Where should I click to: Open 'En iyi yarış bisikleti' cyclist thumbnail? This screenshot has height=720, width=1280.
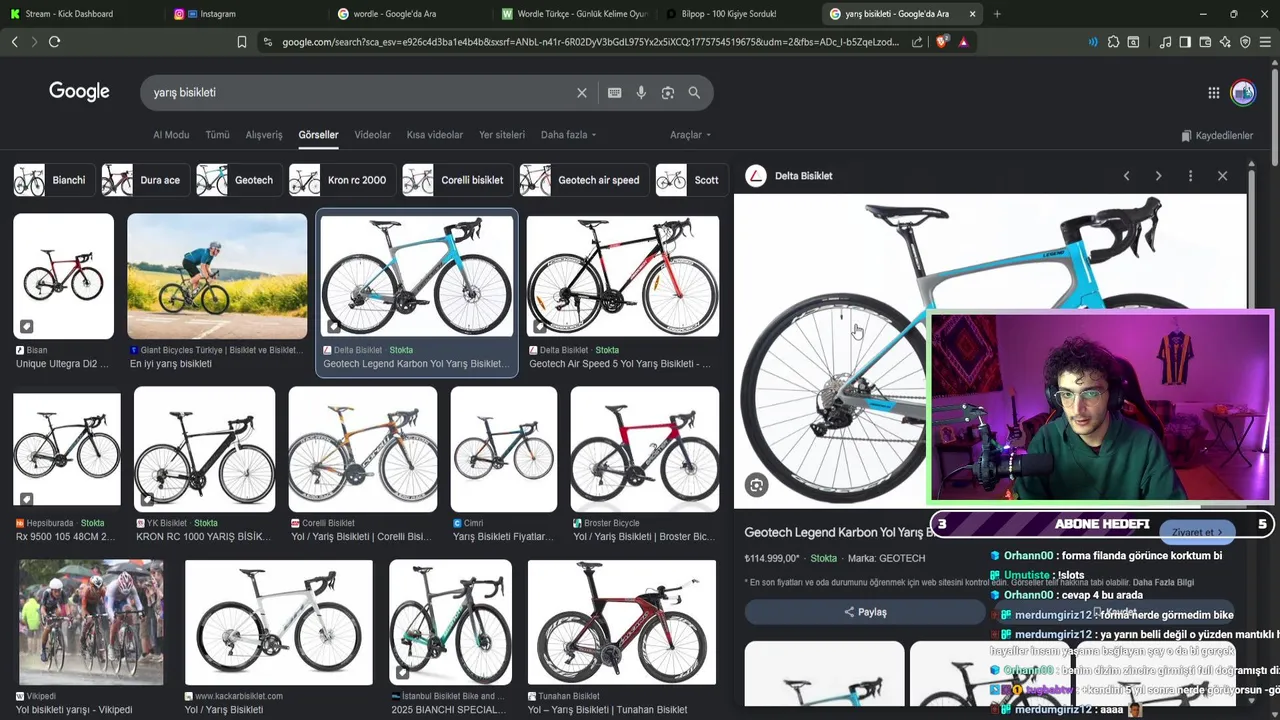pyautogui.click(x=217, y=276)
